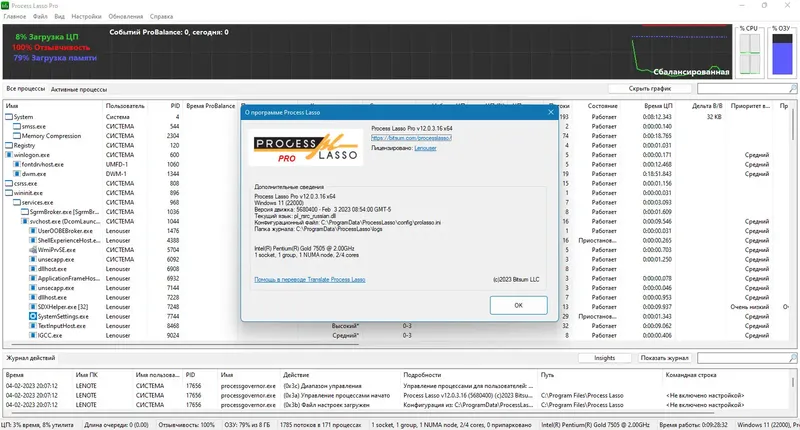Sort by the Время ЦП column header
This screenshot has height=430, width=800.
[658, 106]
